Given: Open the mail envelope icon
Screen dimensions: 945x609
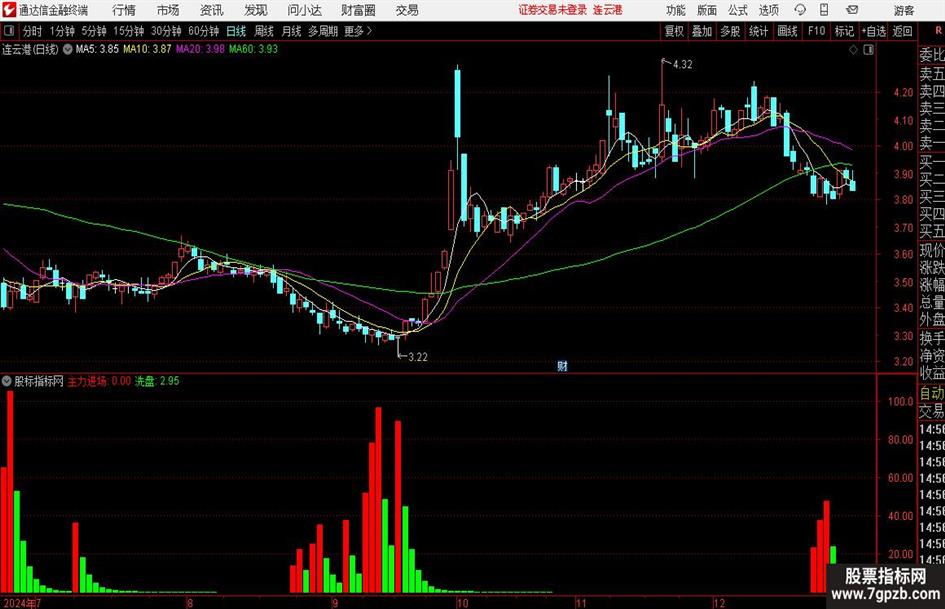Looking at the screenshot, I should (x=852, y=10).
